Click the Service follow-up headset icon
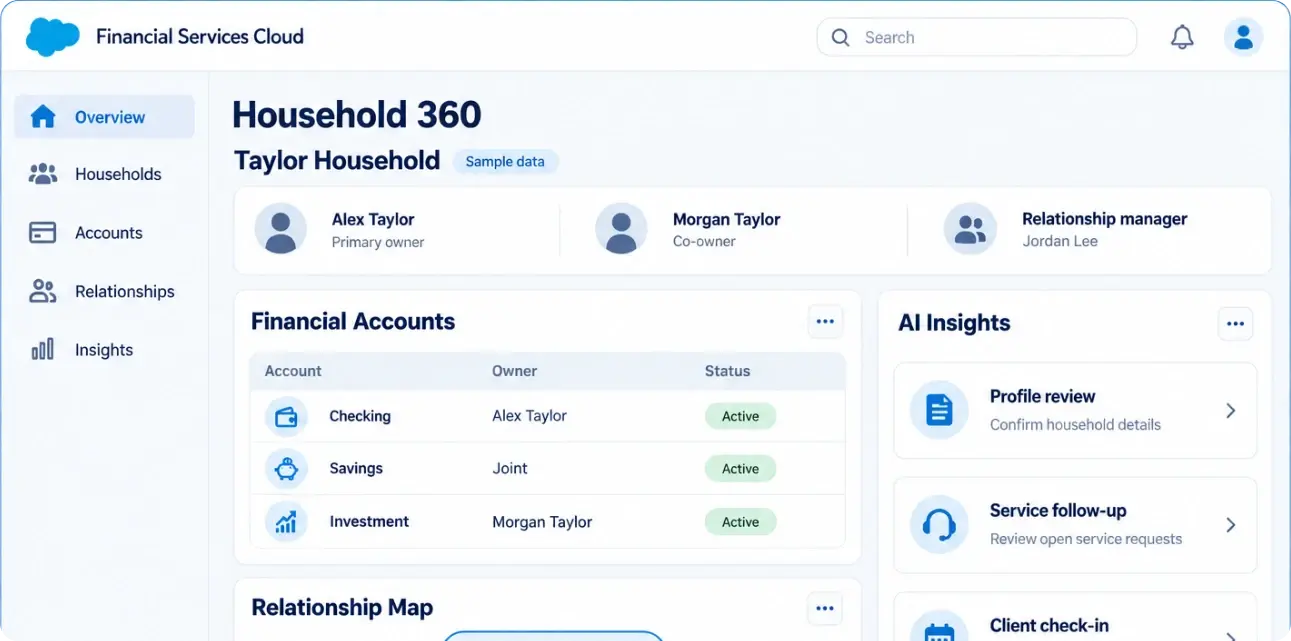1291x641 pixels. click(x=939, y=524)
